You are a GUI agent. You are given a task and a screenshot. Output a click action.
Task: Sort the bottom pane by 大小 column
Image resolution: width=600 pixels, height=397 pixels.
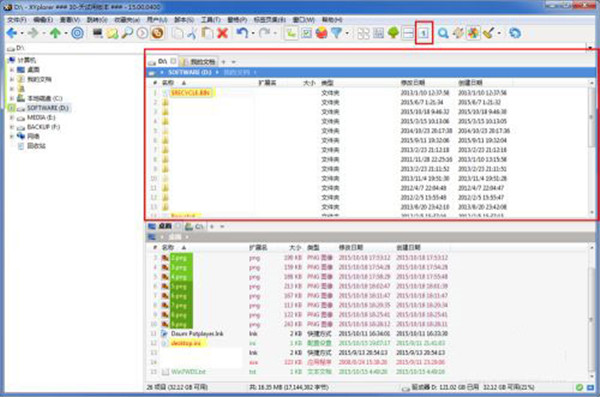coord(295,248)
